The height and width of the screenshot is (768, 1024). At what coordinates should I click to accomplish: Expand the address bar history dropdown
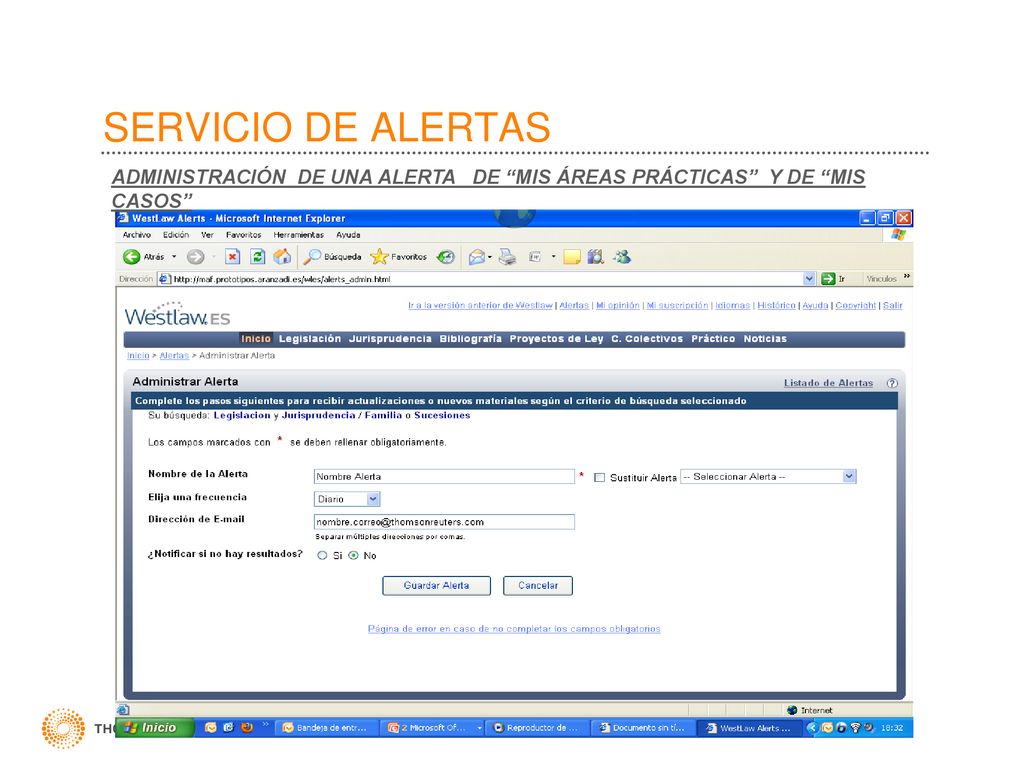pos(809,279)
